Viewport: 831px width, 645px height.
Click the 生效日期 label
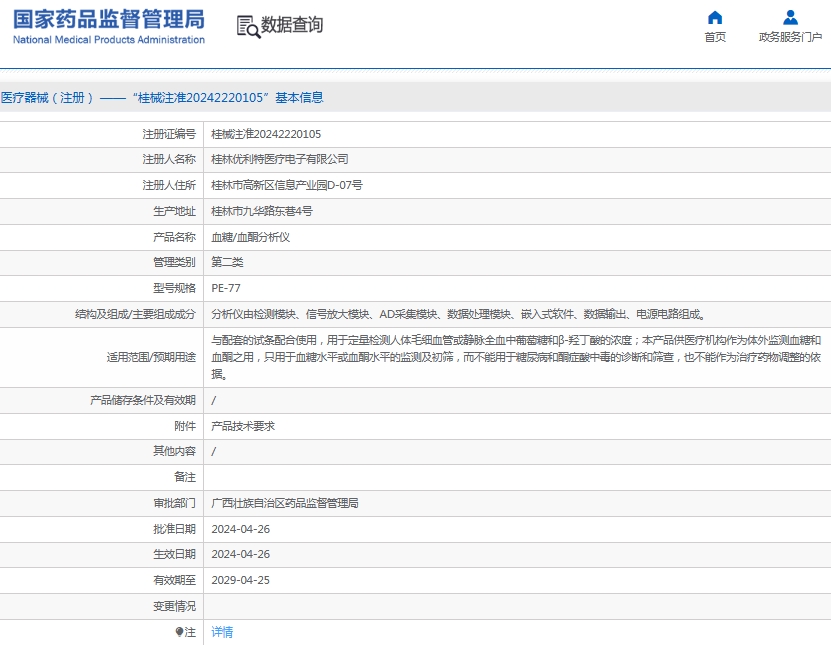(x=174, y=554)
